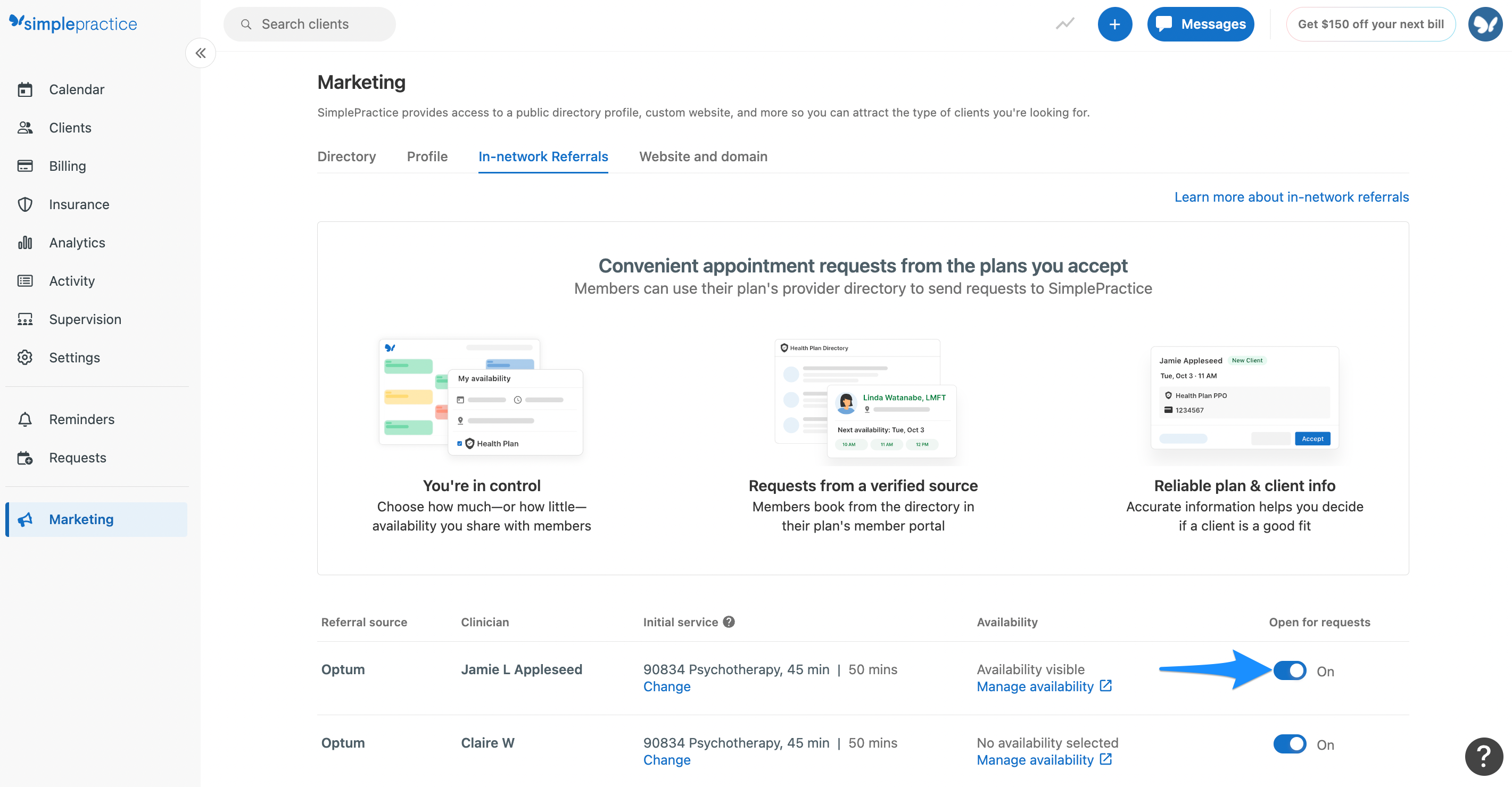Open the account avatar menu
1512x787 pixels.
click(1485, 24)
